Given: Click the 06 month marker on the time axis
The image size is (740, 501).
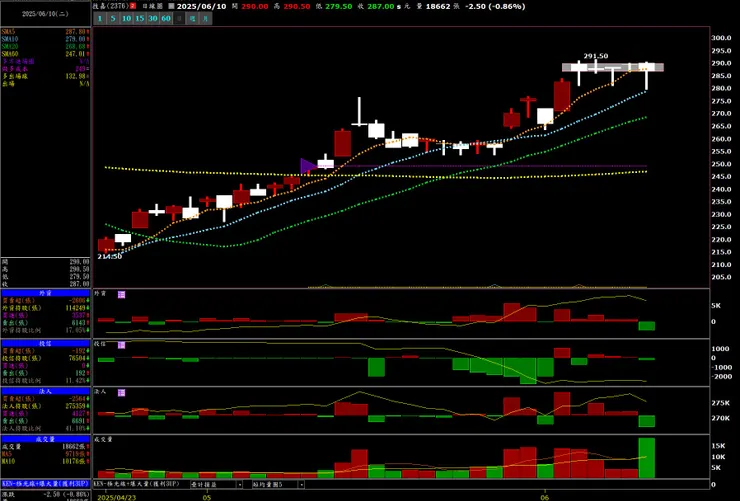Looking at the screenshot, I should (x=545, y=497).
